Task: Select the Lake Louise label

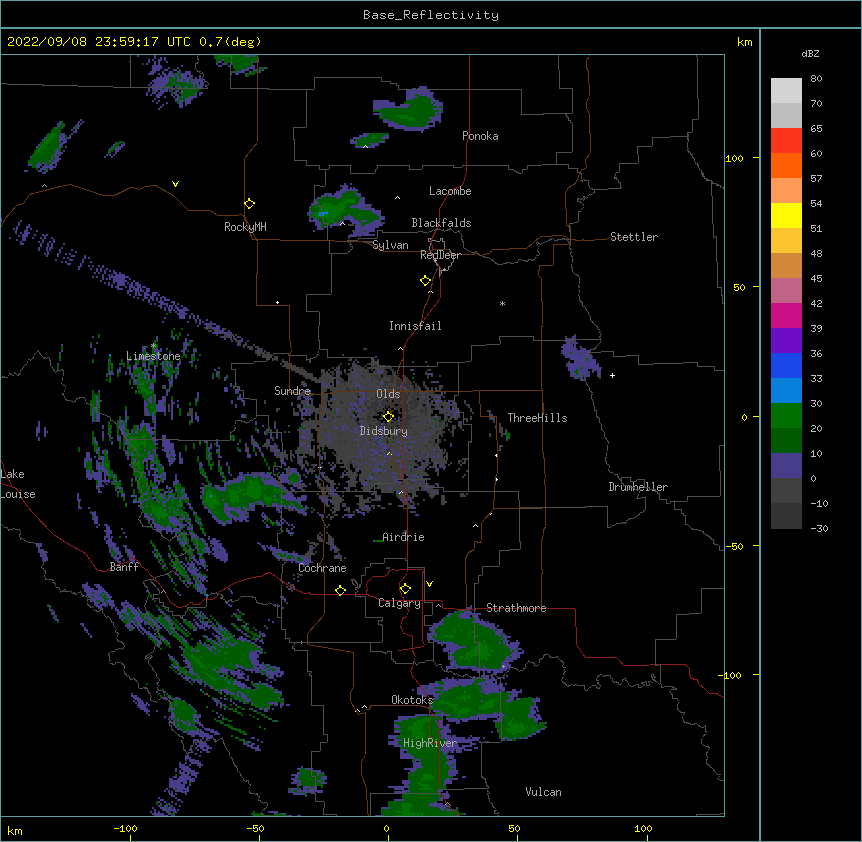Action: pos(18,484)
